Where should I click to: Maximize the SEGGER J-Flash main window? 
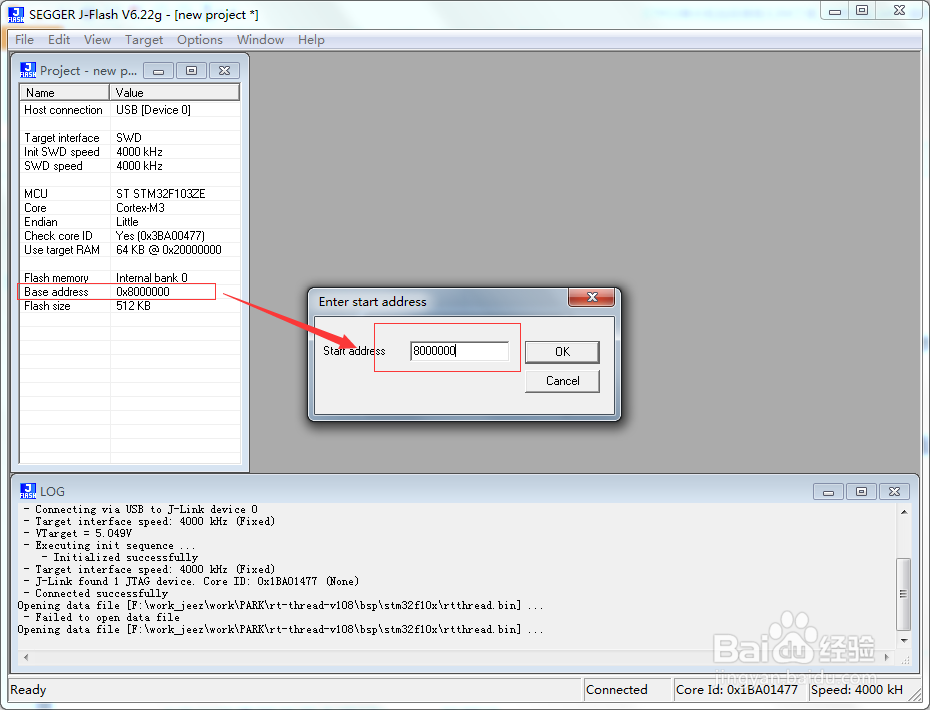pyautogui.click(x=862, y=11)
